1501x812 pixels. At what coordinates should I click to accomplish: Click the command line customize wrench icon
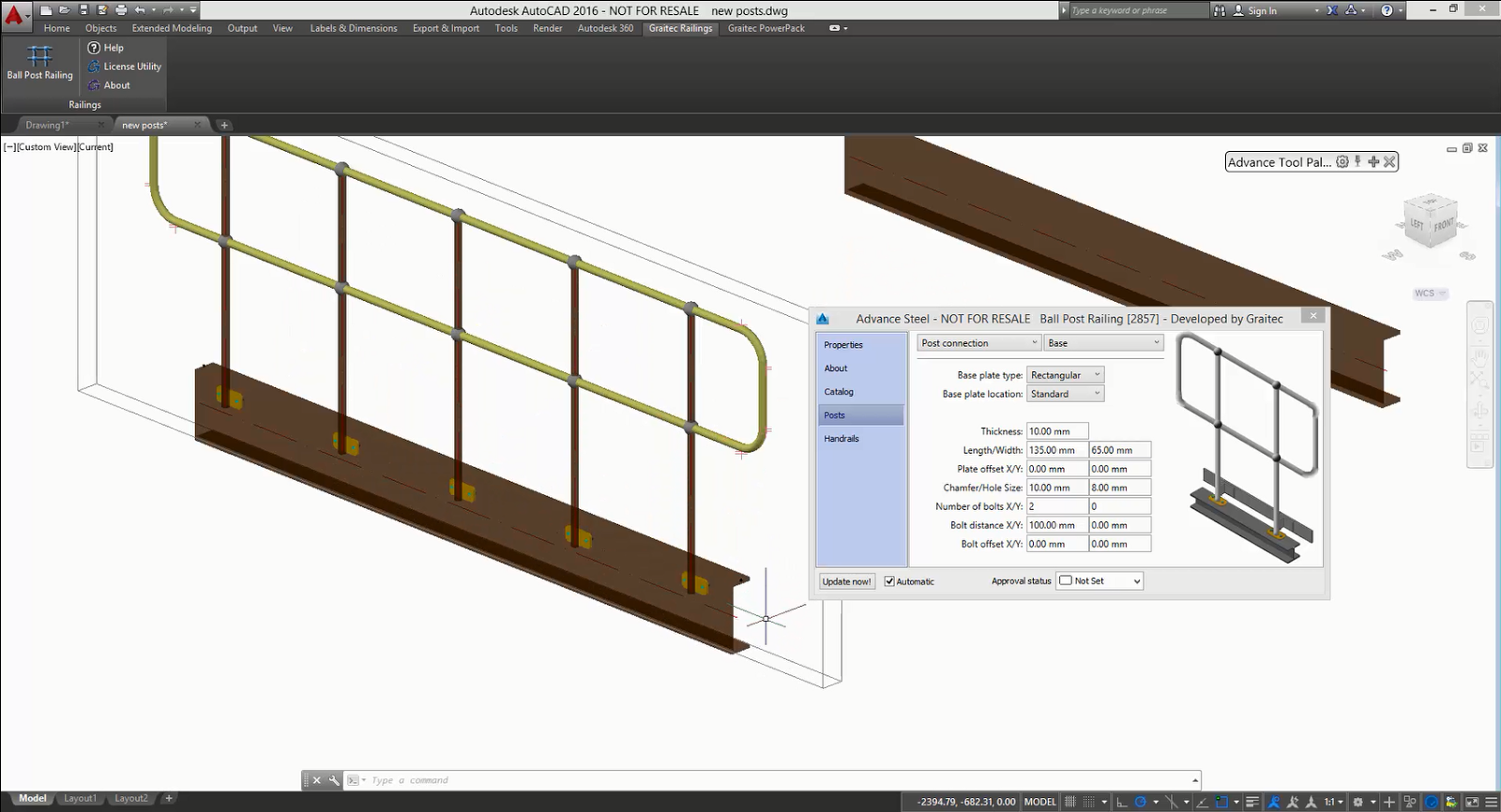(x=333, y=780)
